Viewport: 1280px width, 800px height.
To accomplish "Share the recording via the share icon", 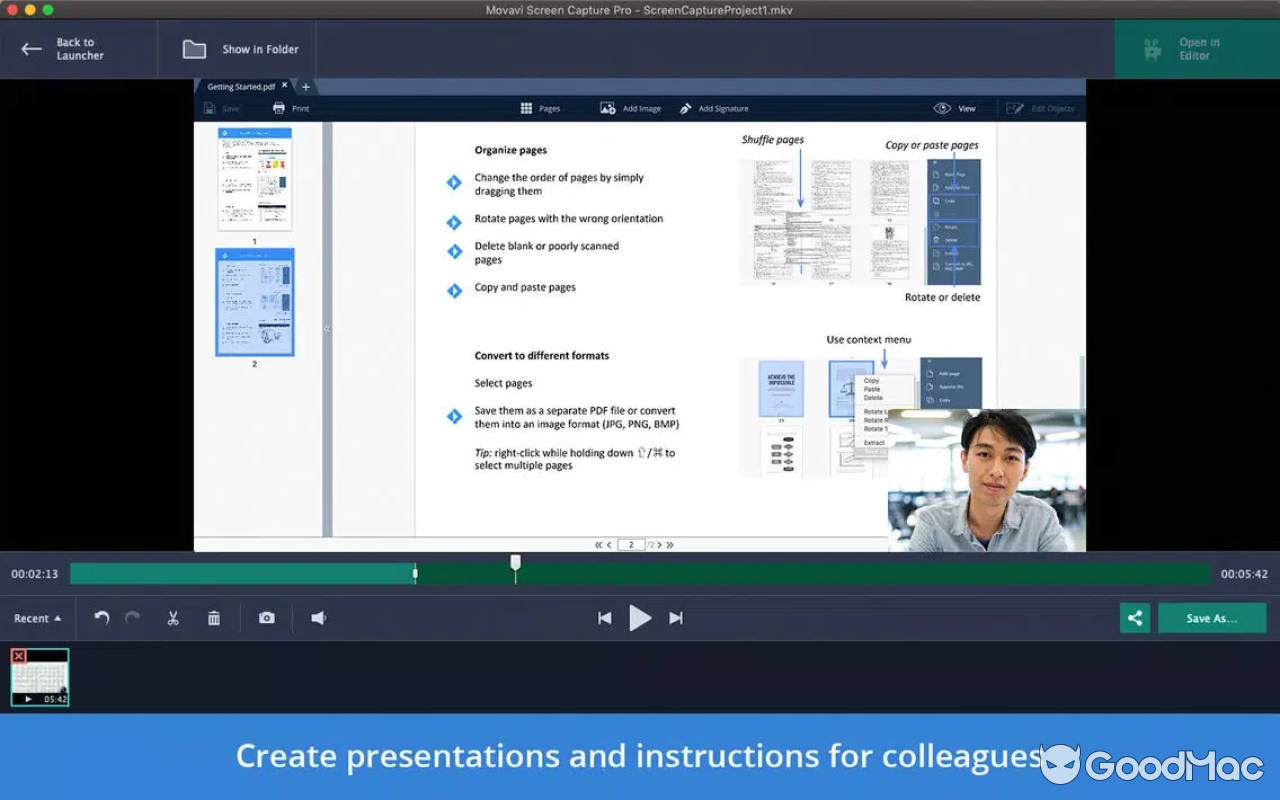I will pyautogui.click(x=1134, y=617).
